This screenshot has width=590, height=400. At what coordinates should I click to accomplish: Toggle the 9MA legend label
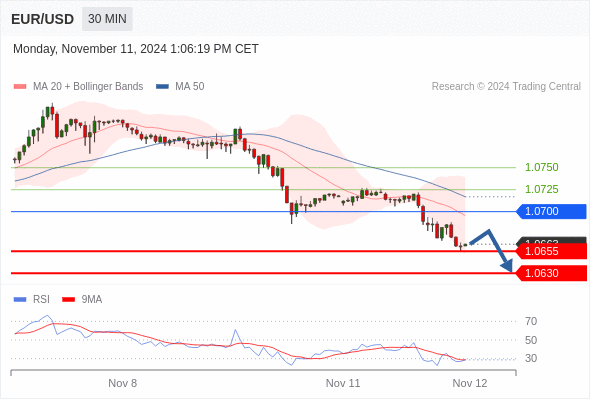[x=92, y=300]
